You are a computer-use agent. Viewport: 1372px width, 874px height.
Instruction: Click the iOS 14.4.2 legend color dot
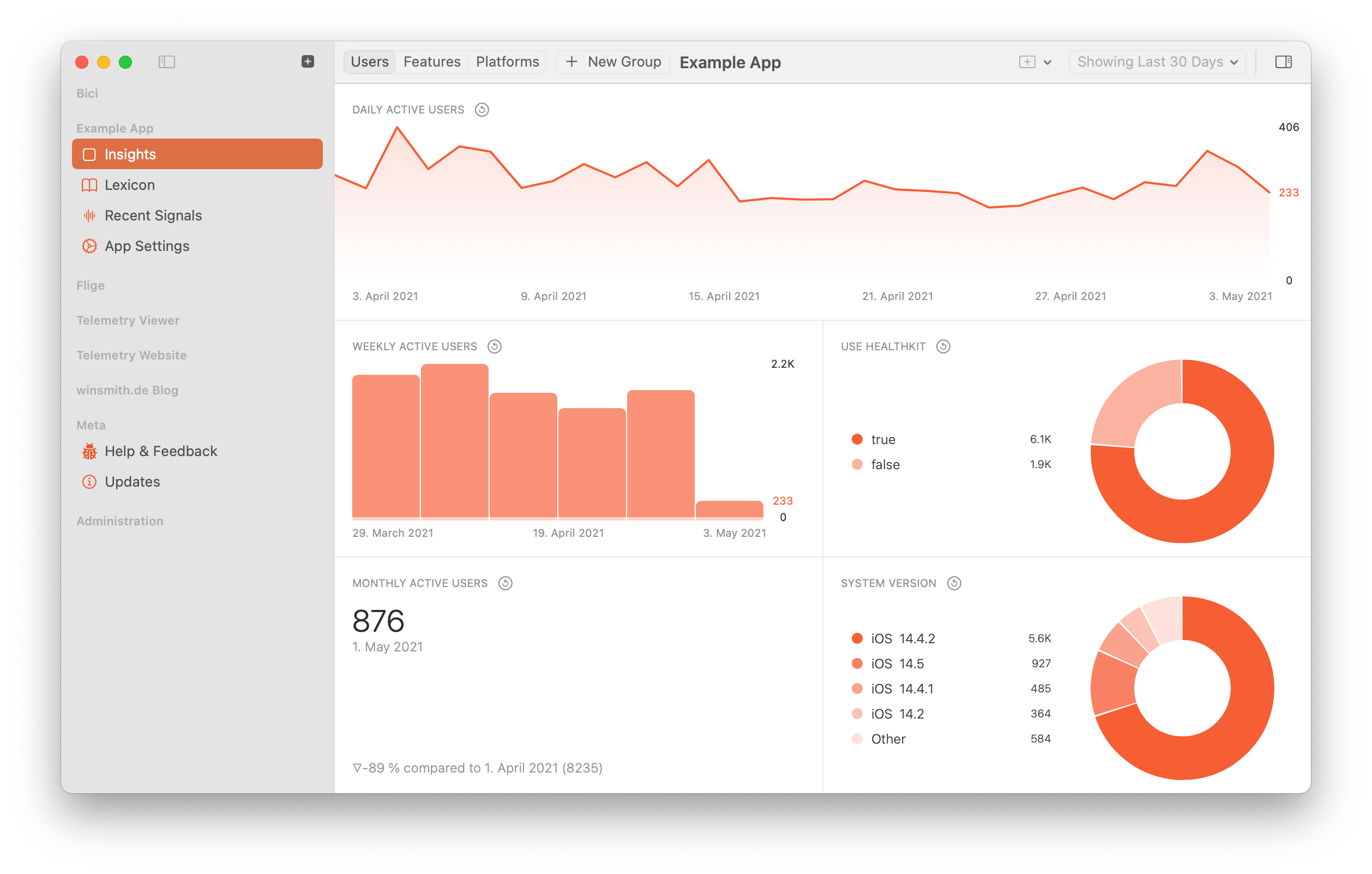tap(857, 638)
